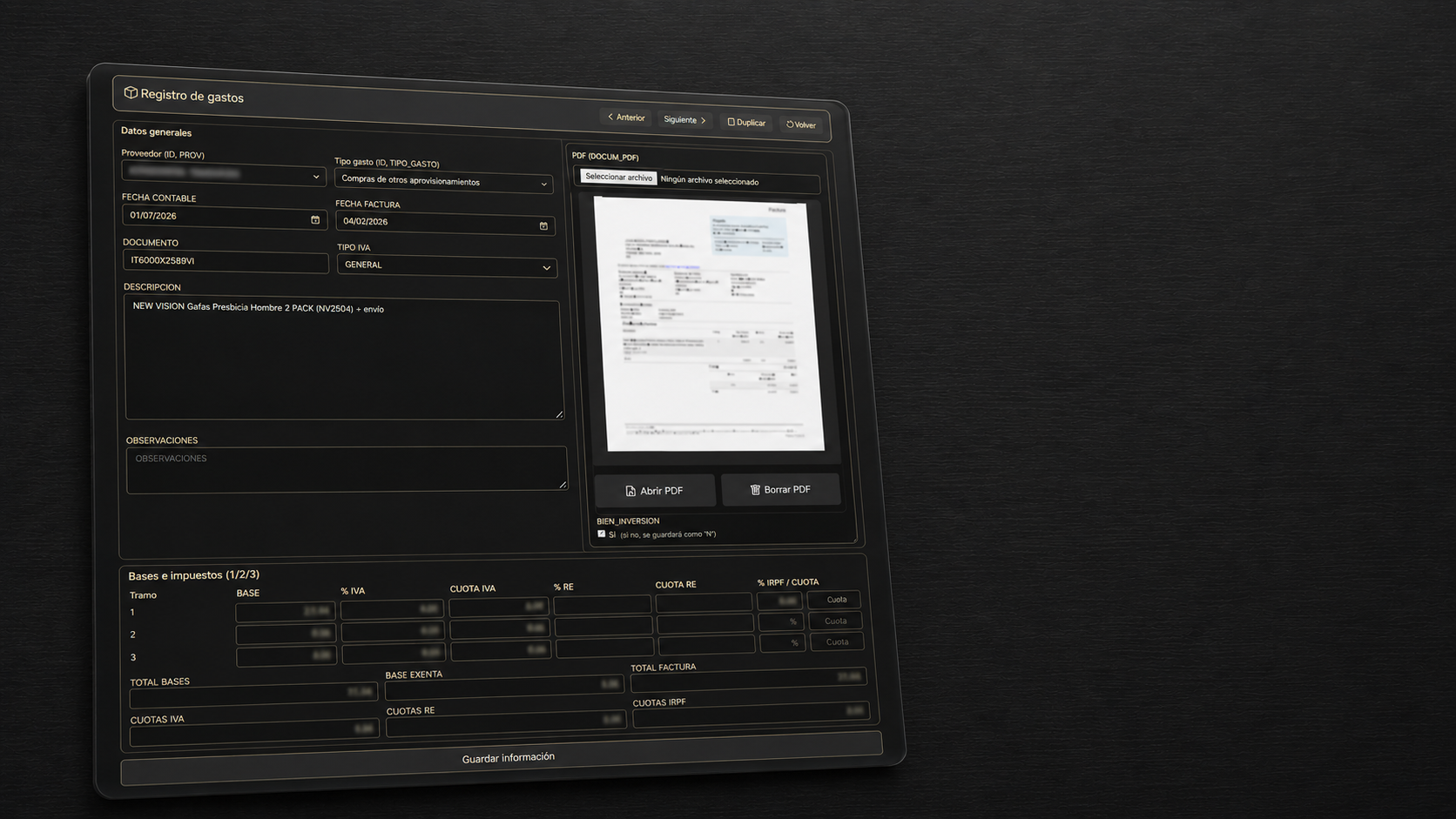The width and height of the screenshot is (1456, 819).
Task: Click the DOCUMENTO input field
Action: pyautogui.click(x=226, y=261)
